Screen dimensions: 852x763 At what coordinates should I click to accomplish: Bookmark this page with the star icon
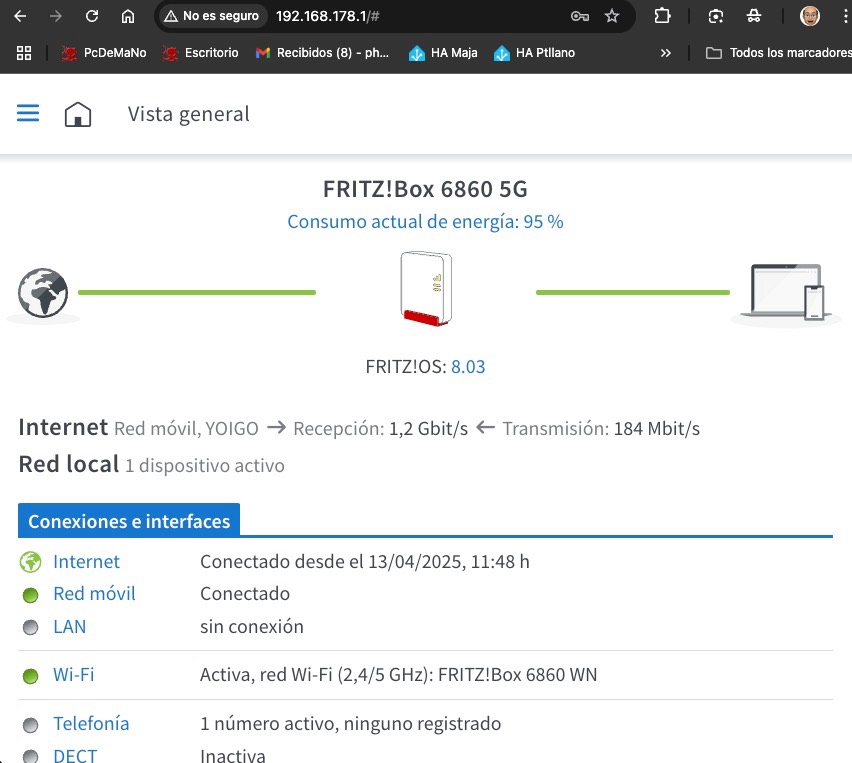coord(612,16)
